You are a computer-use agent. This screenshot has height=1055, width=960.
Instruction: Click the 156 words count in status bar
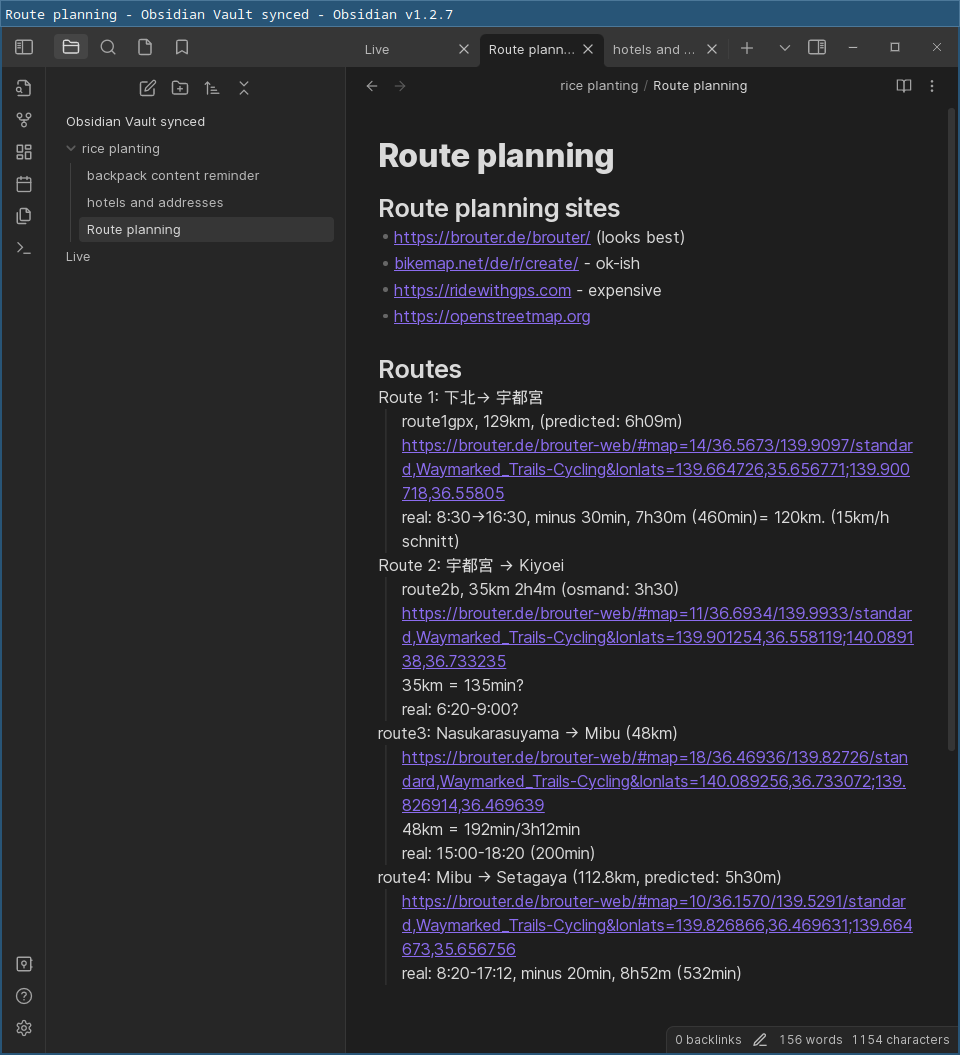coord(811,1040)
